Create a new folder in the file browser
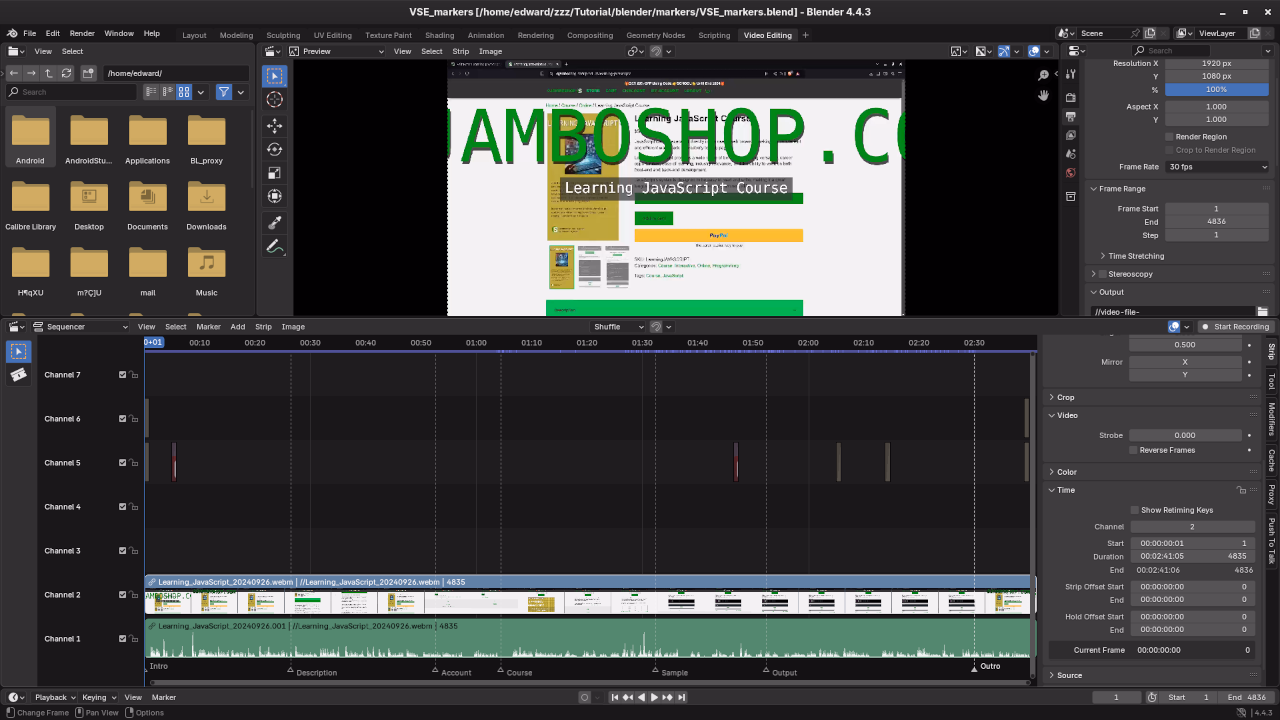This screenshot has width=1280, height=720. click(x=89, y=73)
